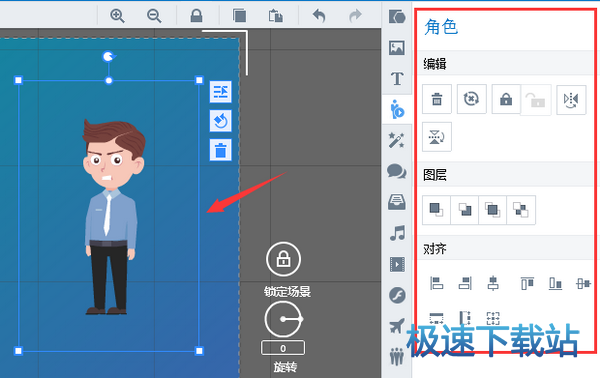Viewport: 600px width, 378px height.
Task: Open the image panel in sidebar
Action: pyautogui.click(x=397, y=48)
